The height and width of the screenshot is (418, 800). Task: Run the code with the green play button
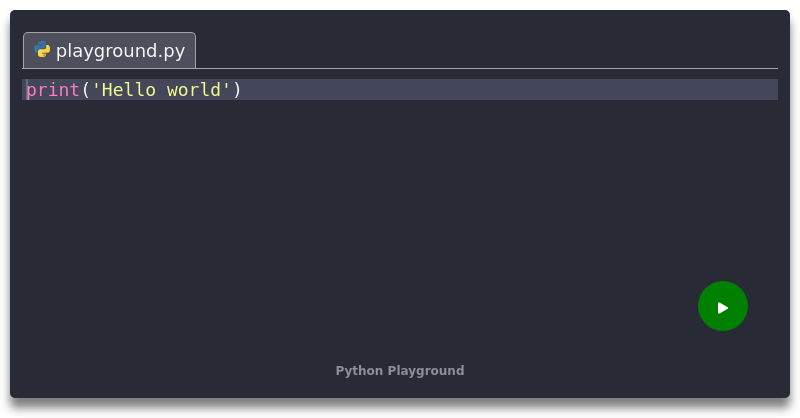coord(722,306)
